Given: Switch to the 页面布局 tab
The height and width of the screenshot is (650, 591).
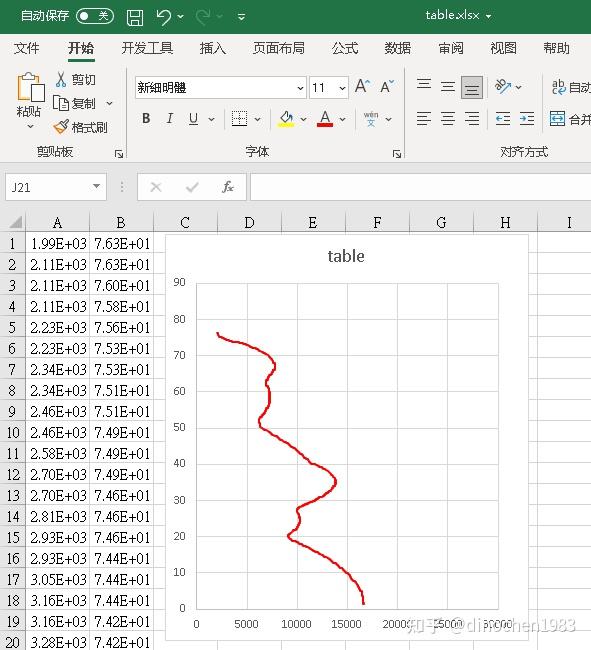Looking at the screenshot, I should tap(279, 48).
